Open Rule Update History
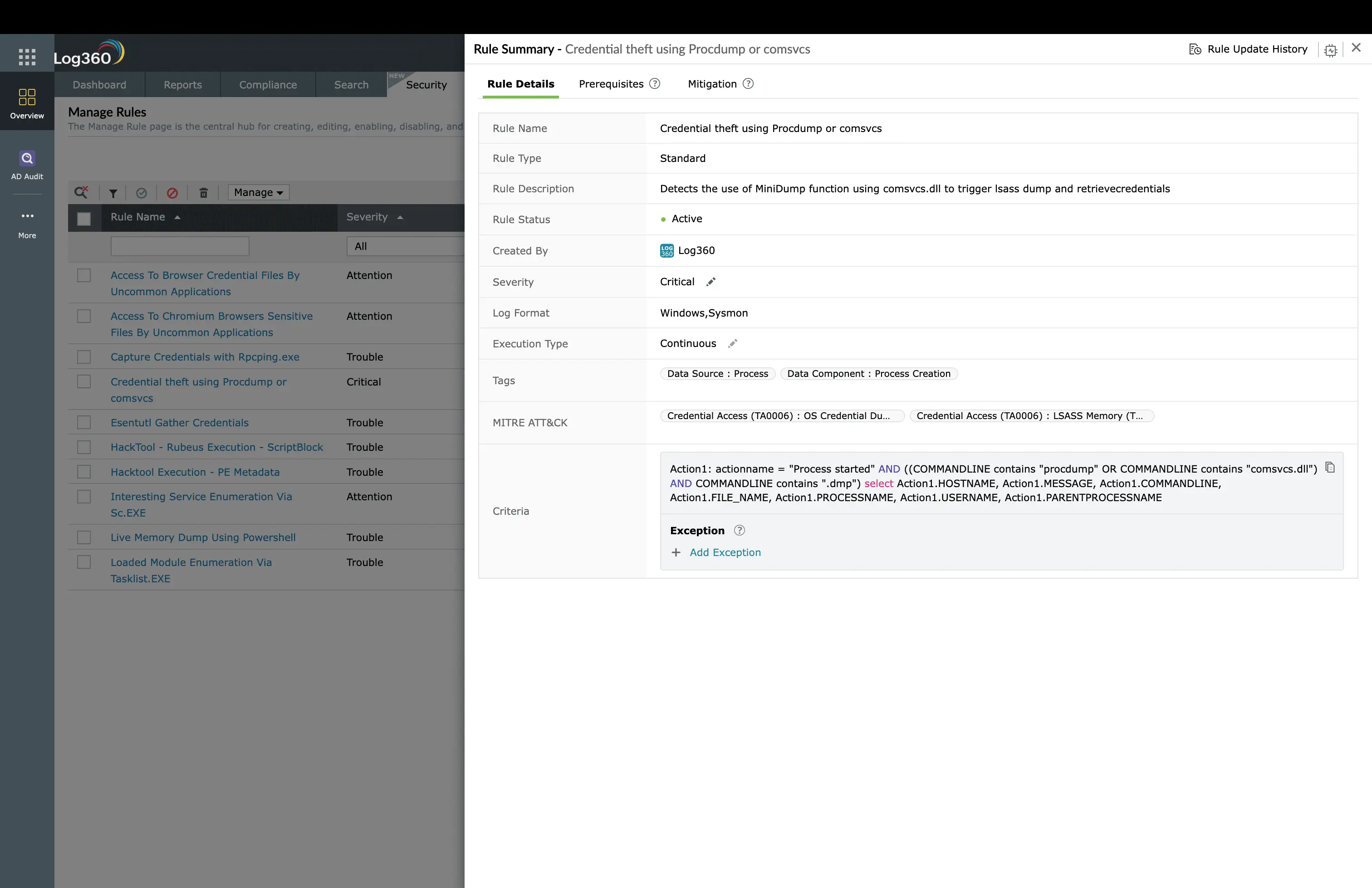The width and height of the screenshot is (1372, 888). (x=1257, y=49)
